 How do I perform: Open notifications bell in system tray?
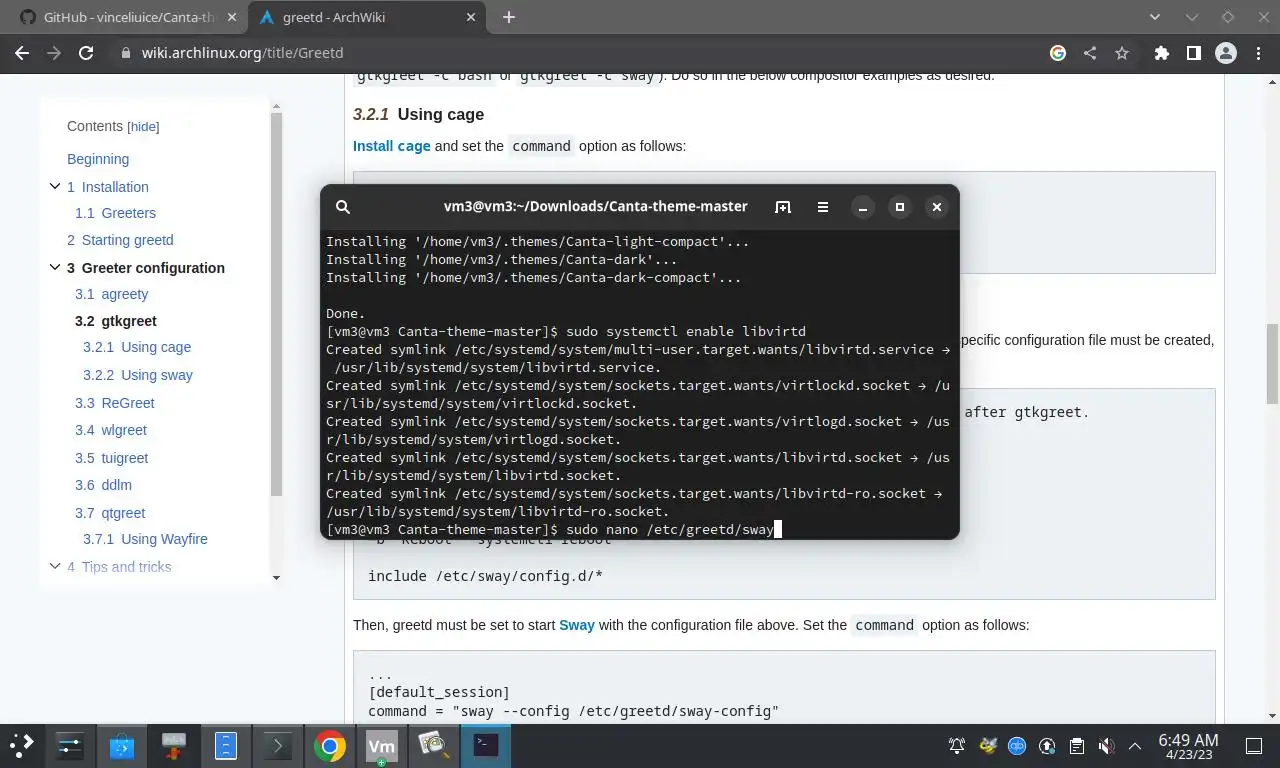[957, 746]
